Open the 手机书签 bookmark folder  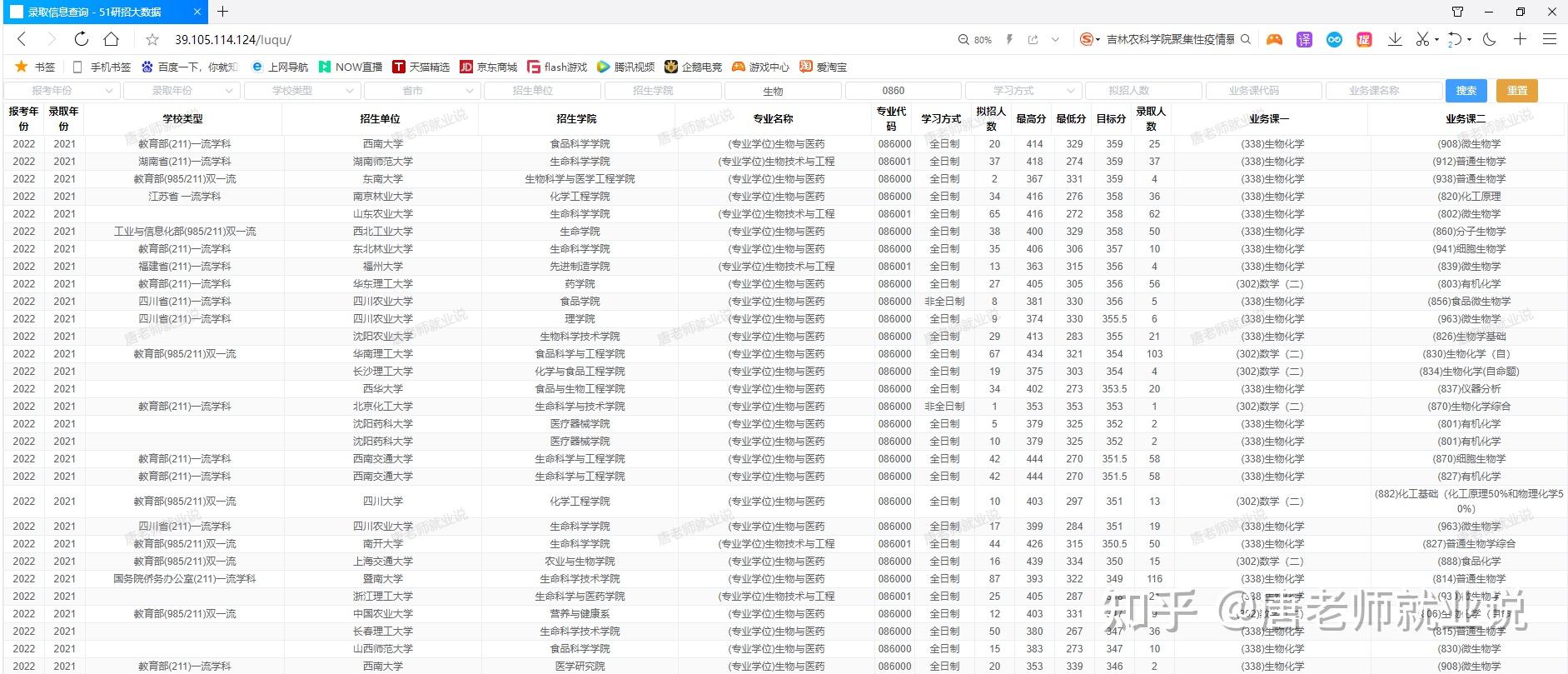102,67
